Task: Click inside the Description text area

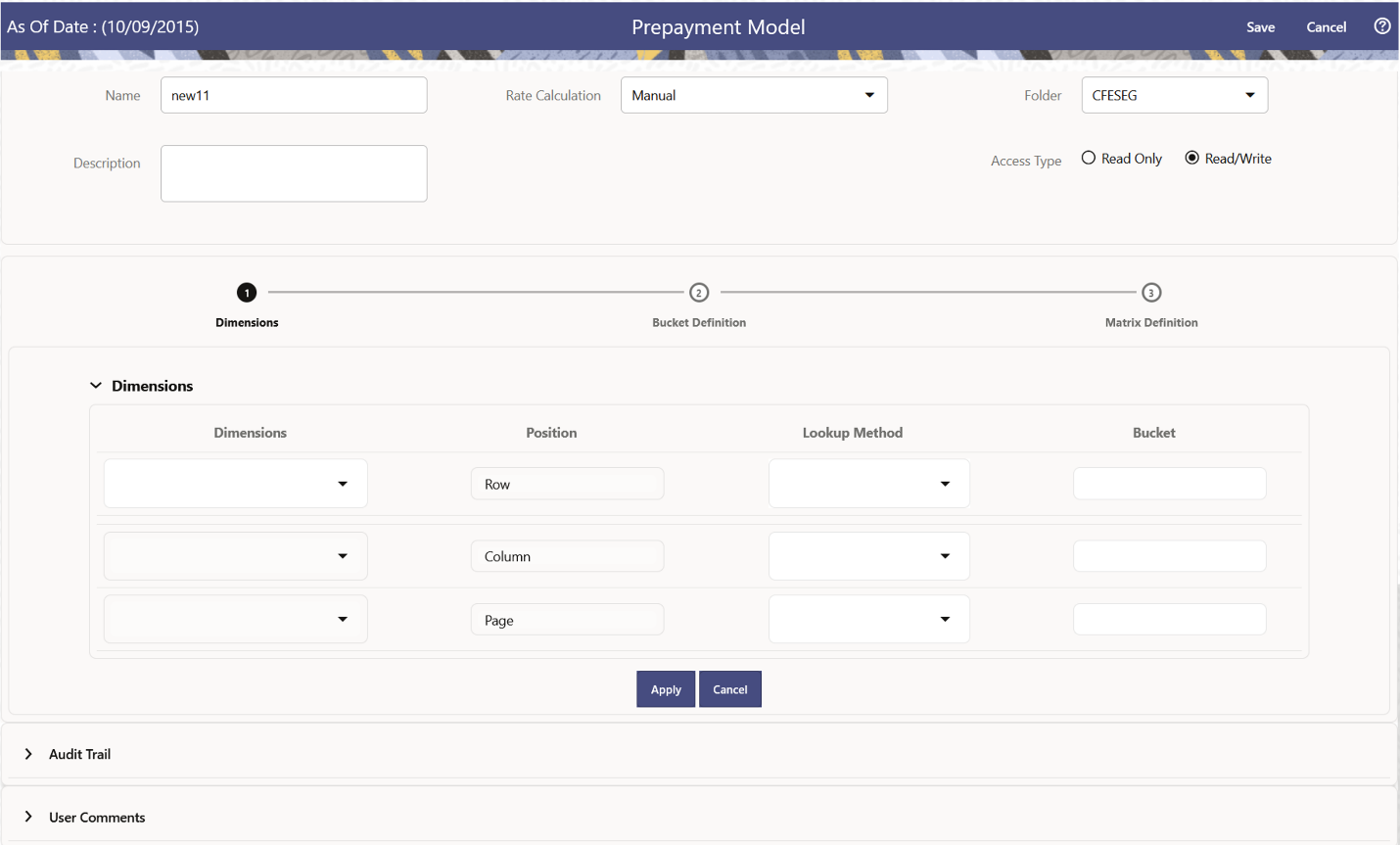Action: (294, 173)
